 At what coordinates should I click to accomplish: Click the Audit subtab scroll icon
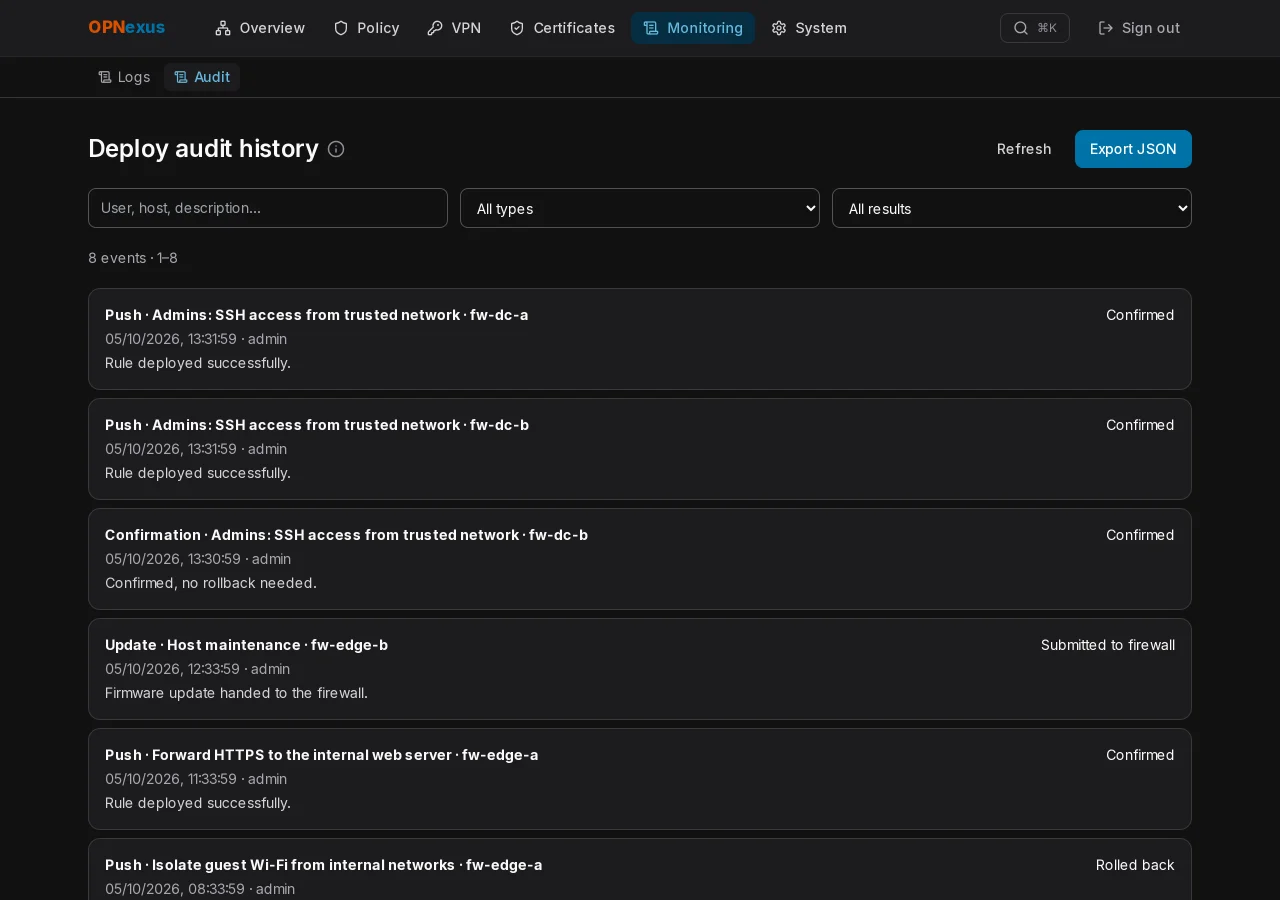[x=181, y=77]
